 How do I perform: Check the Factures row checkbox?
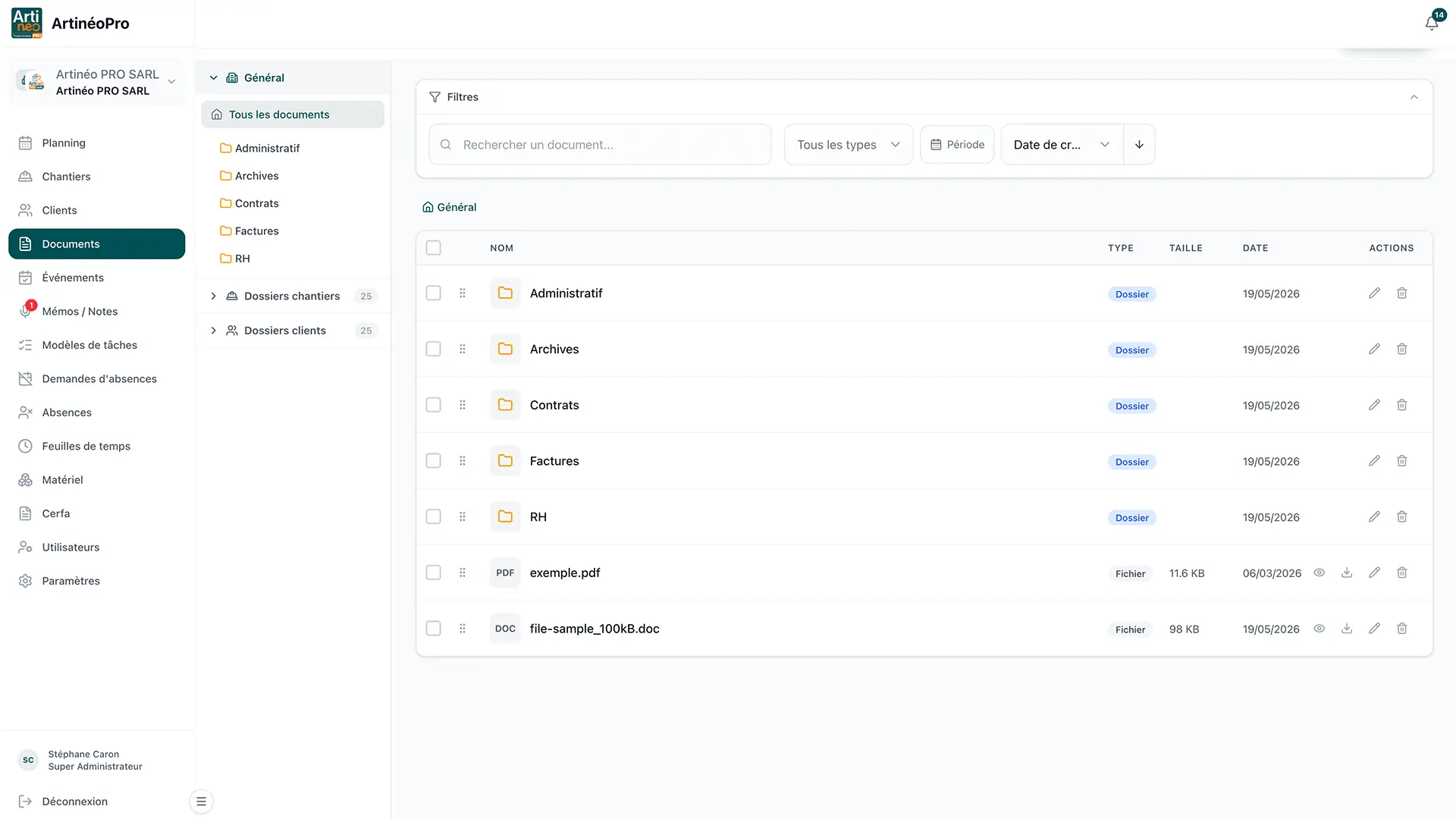(433, 461)
